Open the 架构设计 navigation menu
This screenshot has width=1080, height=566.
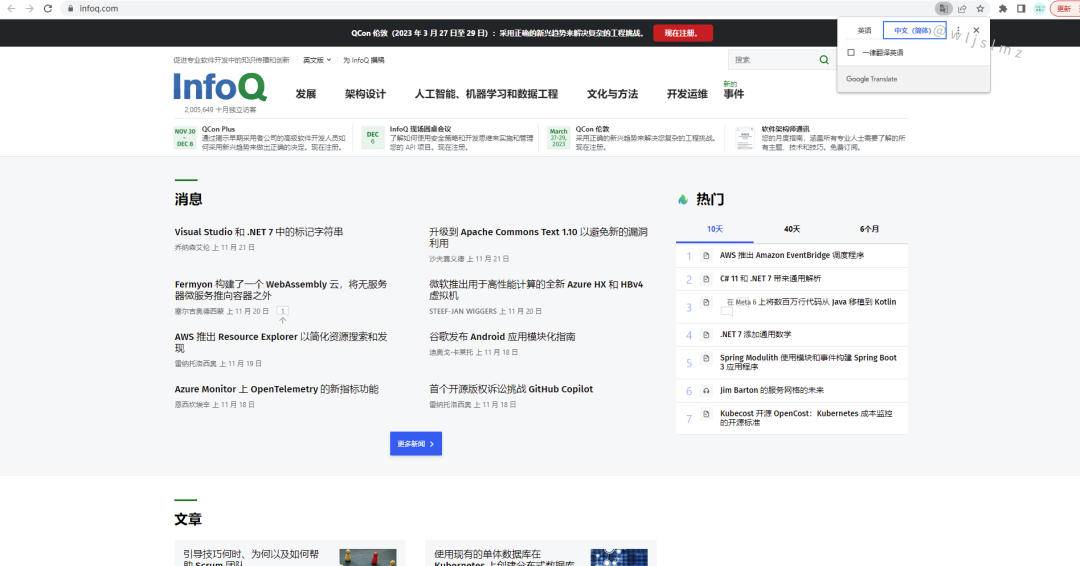pyautogui.click(x=365, y=94)
